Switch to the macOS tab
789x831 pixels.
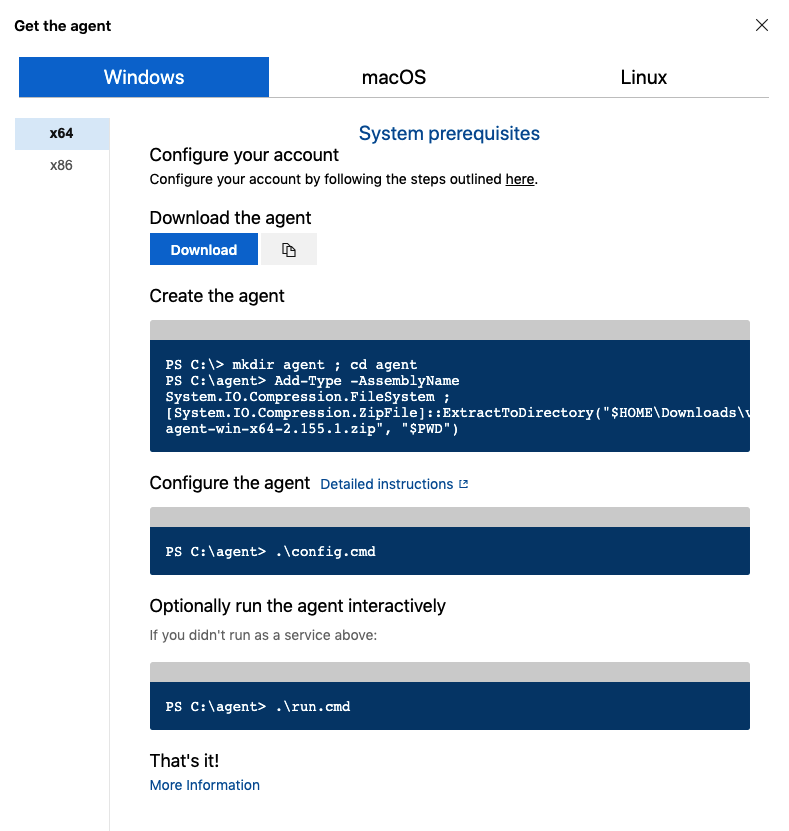coord(394,77)
